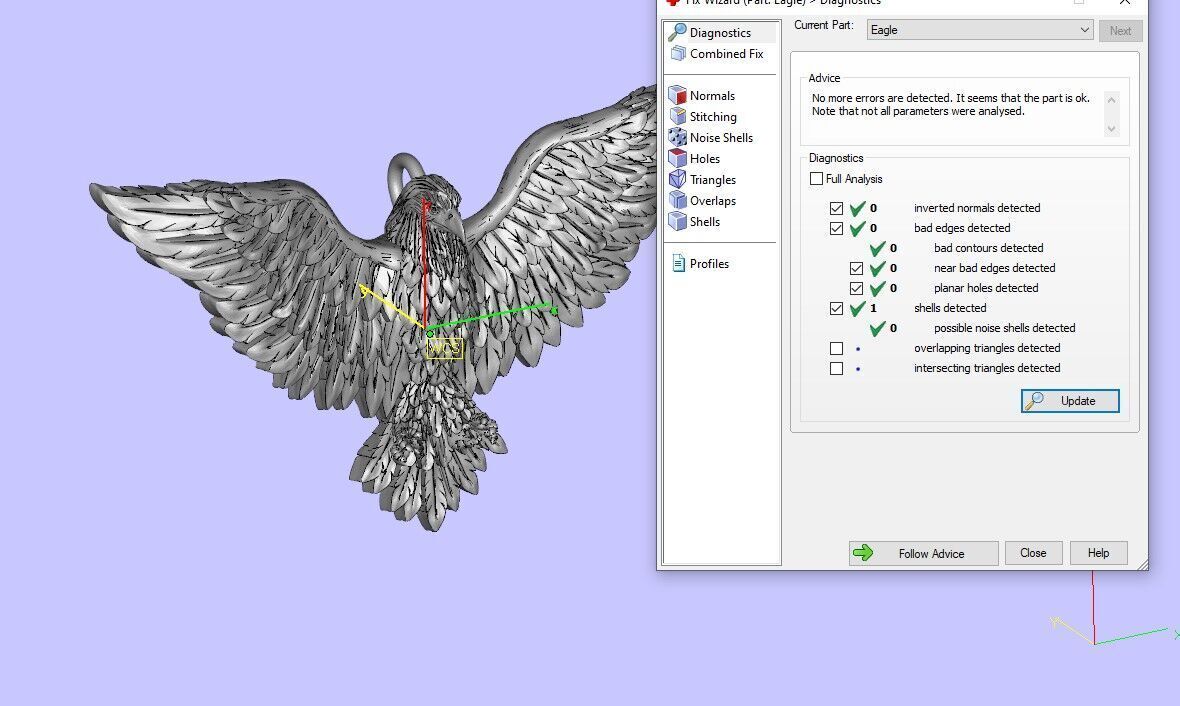Click the green check beside planar holes

pyautogui.click(x=877, y=288)
